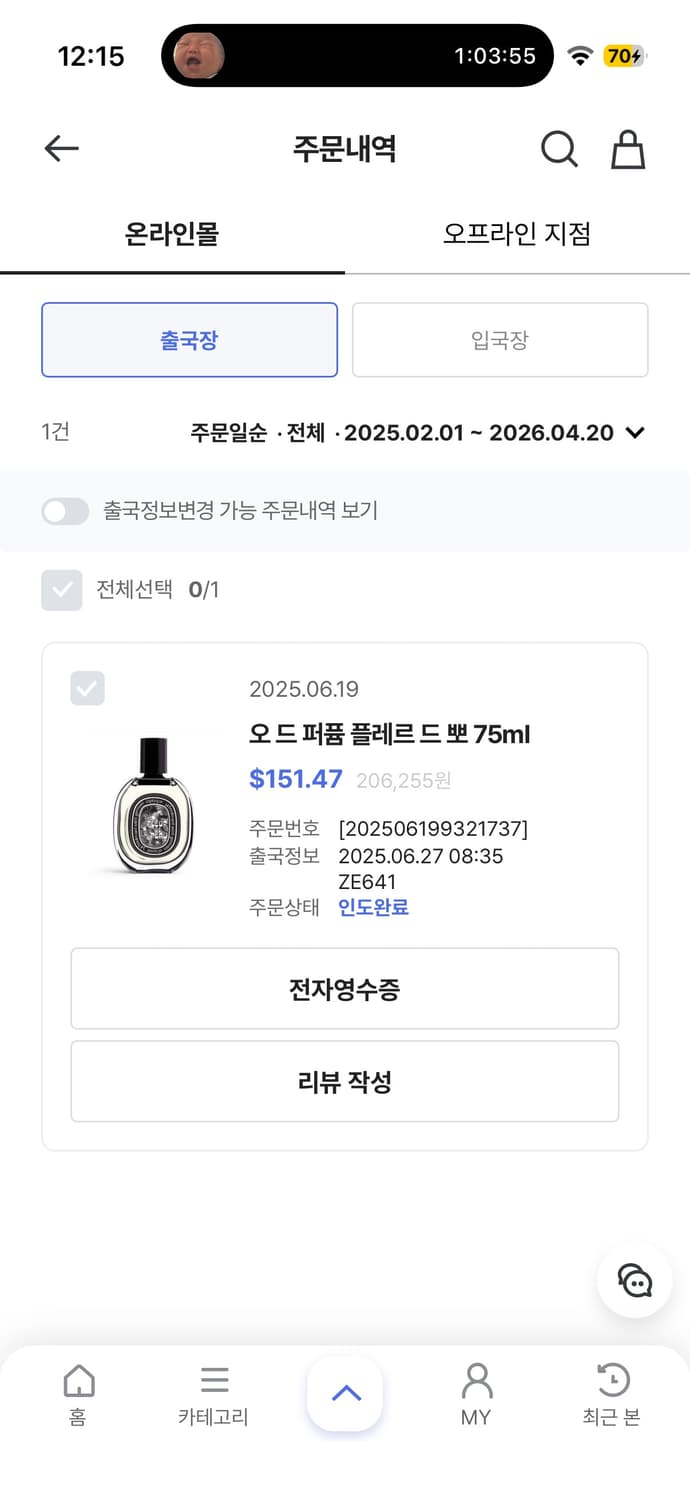Open the shopping bag icon
Viewport: 690px width, 1500px height.
coord(628,148)
